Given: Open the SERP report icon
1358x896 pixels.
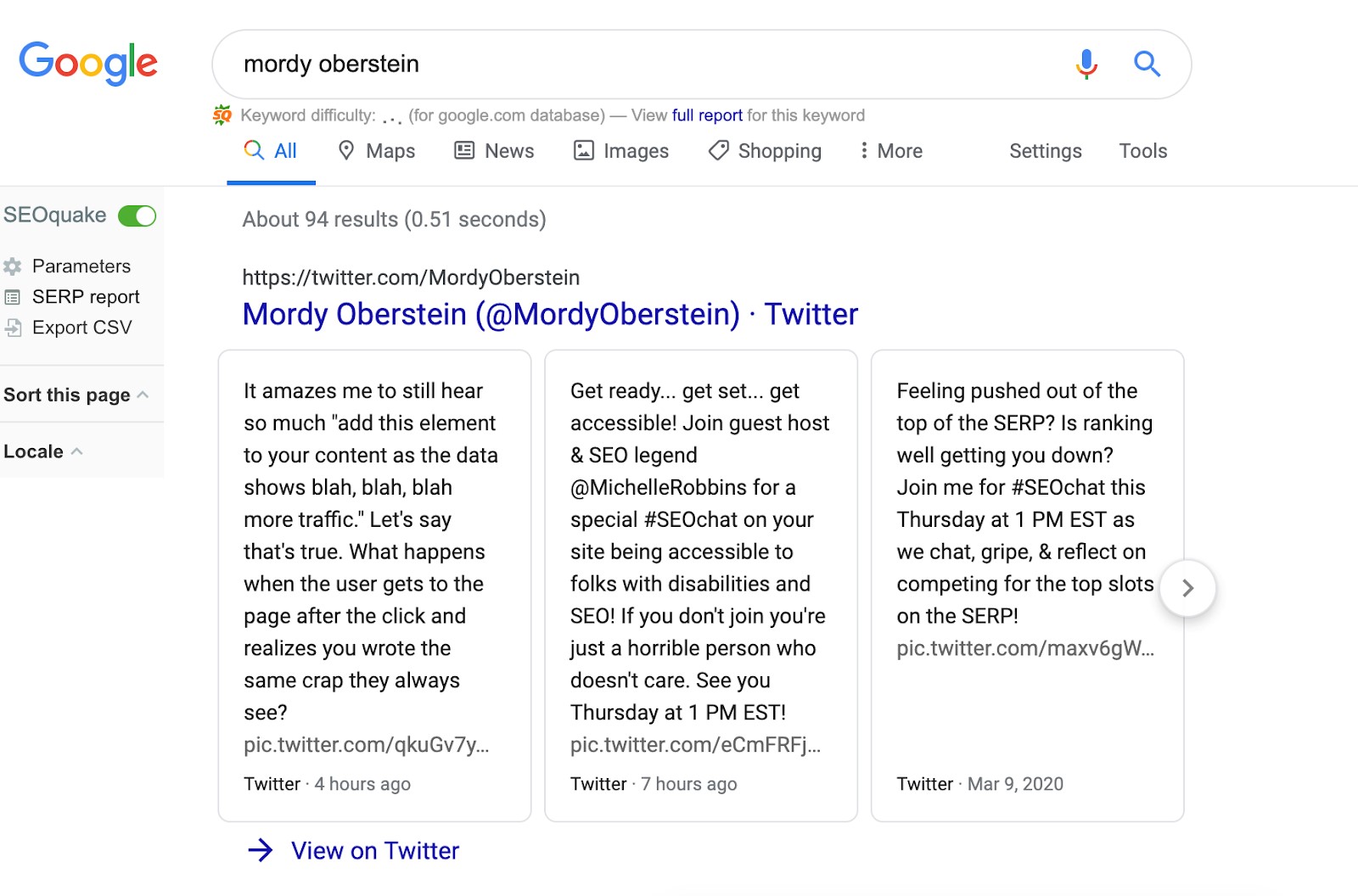Looking at the screenshot, I should (13, 297).
